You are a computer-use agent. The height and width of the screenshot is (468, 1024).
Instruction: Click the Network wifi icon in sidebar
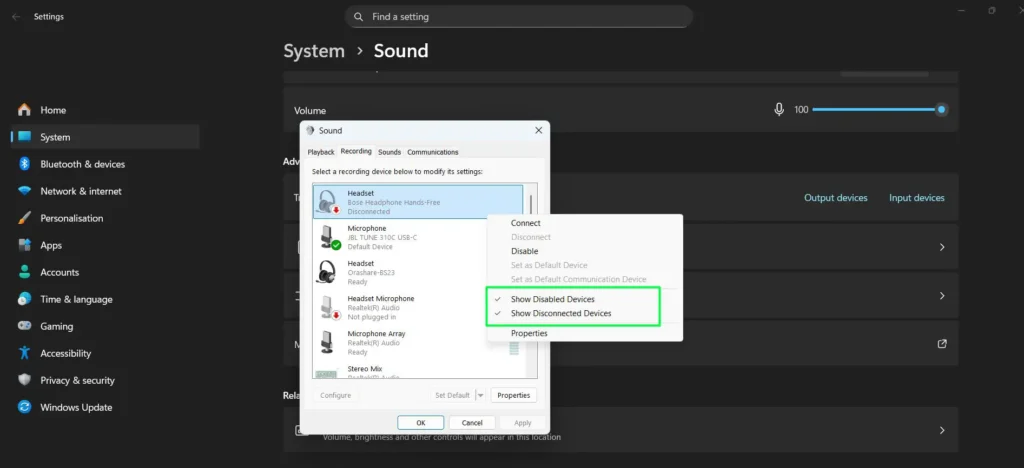click(x=24, y=191)
